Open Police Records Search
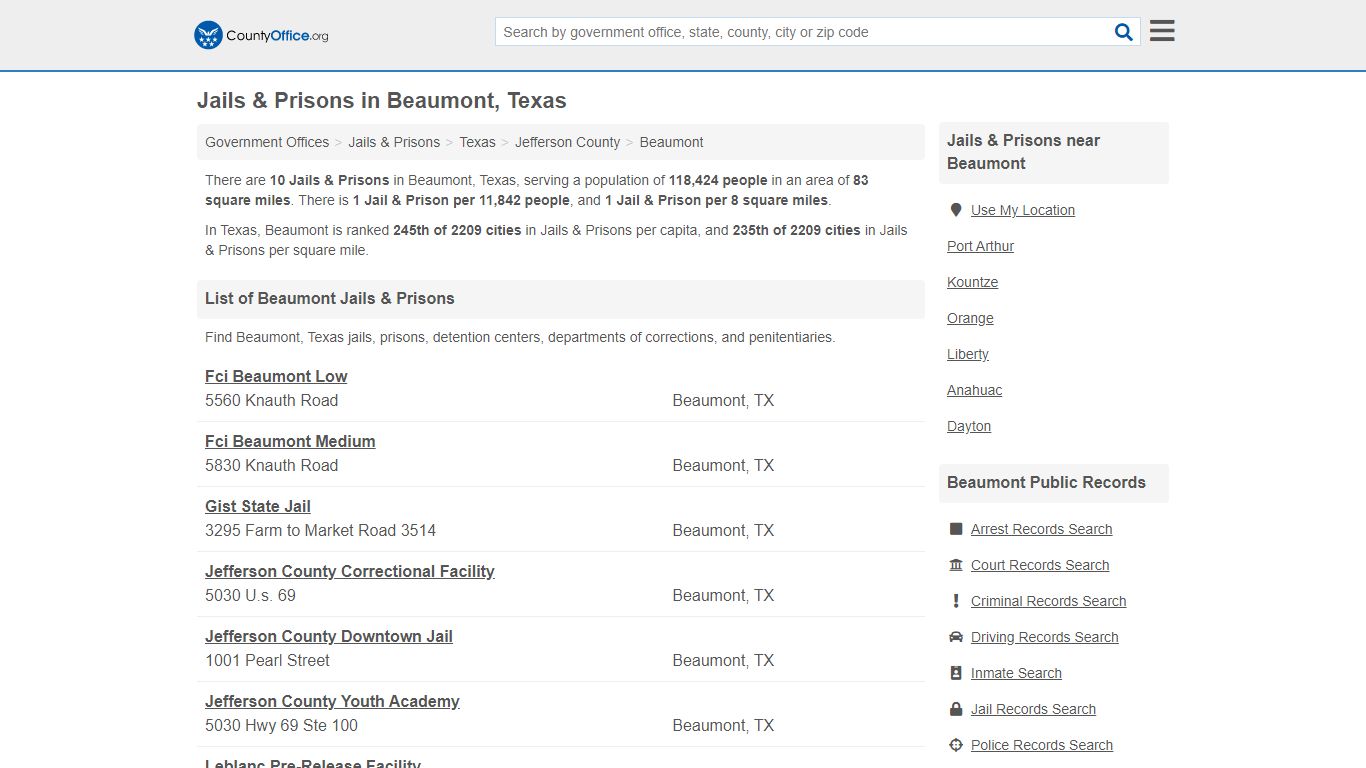Image resolution: width=1366 pixels, height=768 pixels. [x=1041, y=745]
